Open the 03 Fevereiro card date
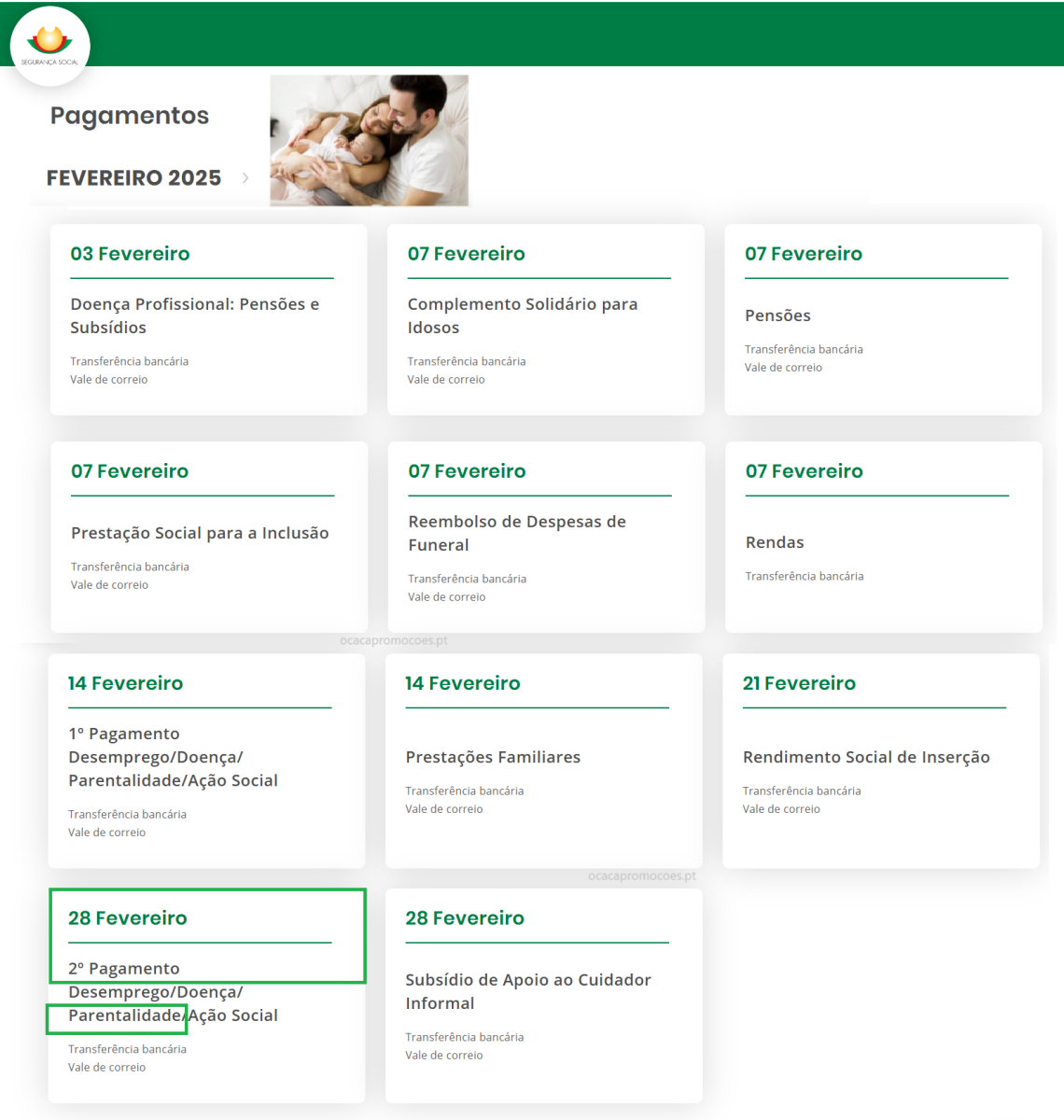Image resolution: width=1064 pixels, height=1120 pixels. click(130, 254)
